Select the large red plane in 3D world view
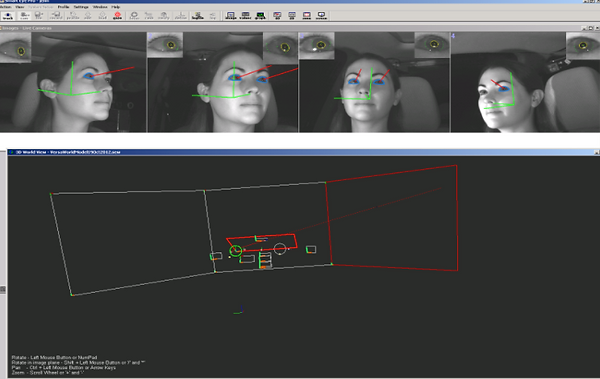The image size is (600, 379). point(392,218)
